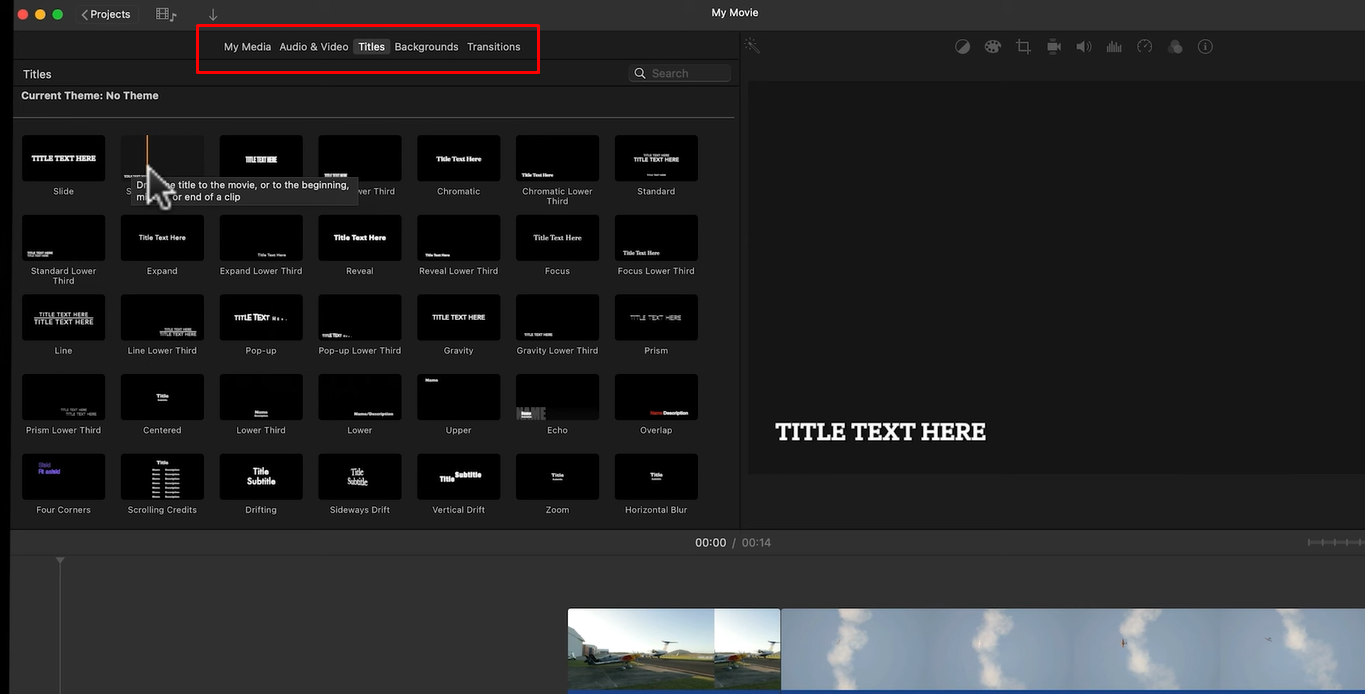Select the Cropping tool

(1023, 46)
